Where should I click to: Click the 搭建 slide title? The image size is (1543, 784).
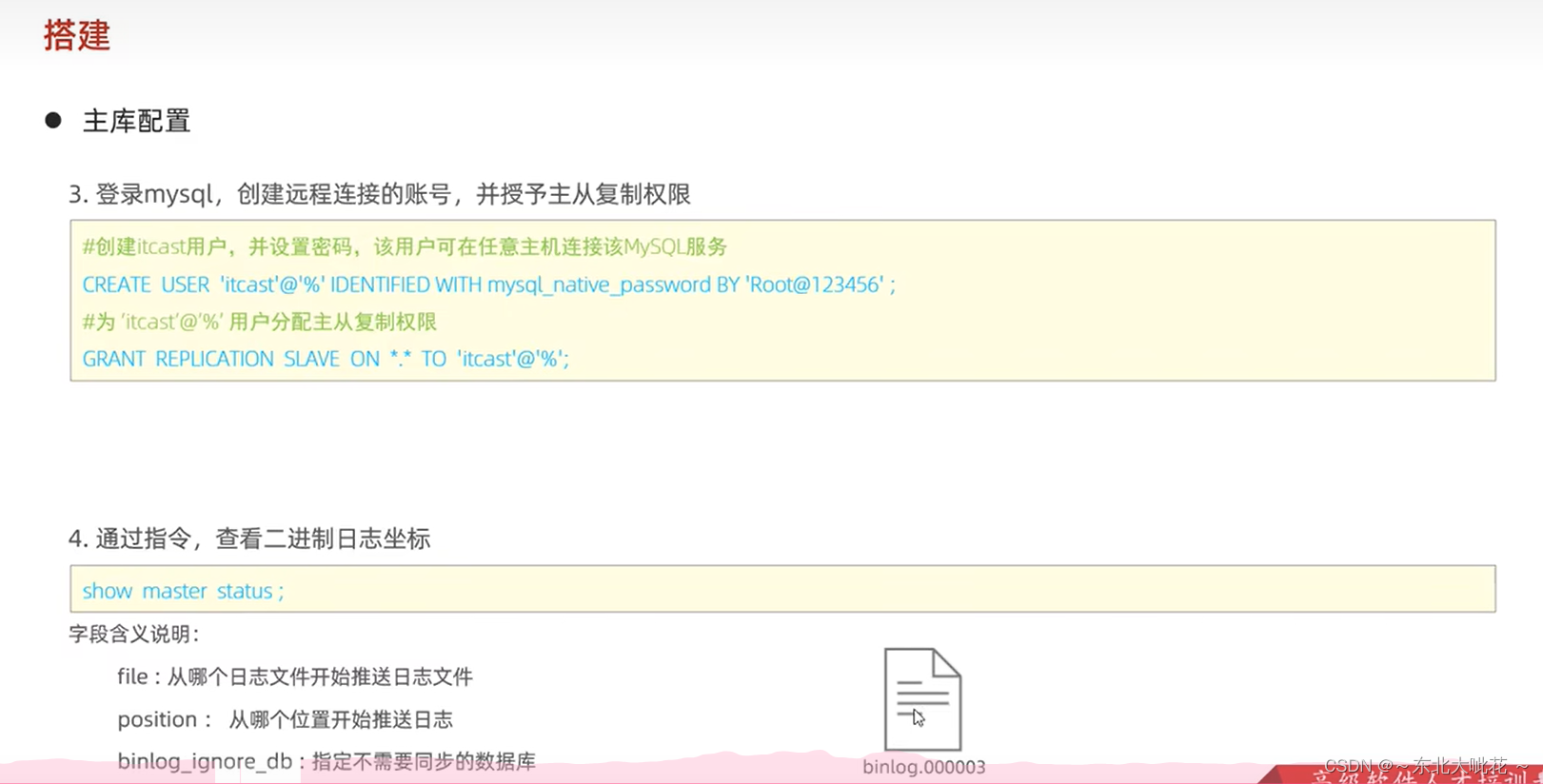click(77, 35)
